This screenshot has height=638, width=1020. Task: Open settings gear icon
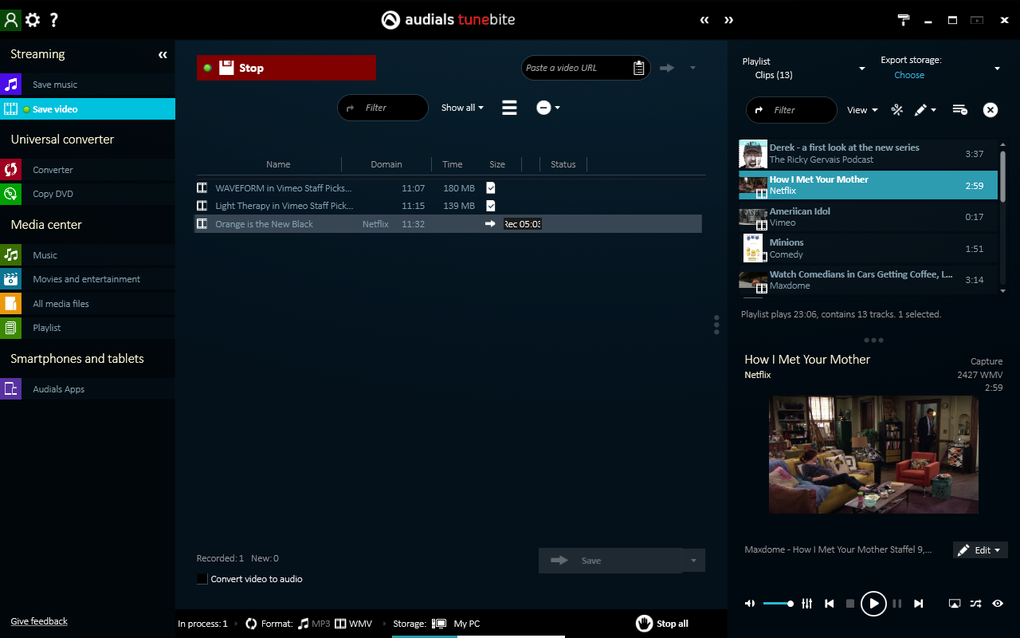(x=33, y=20)
